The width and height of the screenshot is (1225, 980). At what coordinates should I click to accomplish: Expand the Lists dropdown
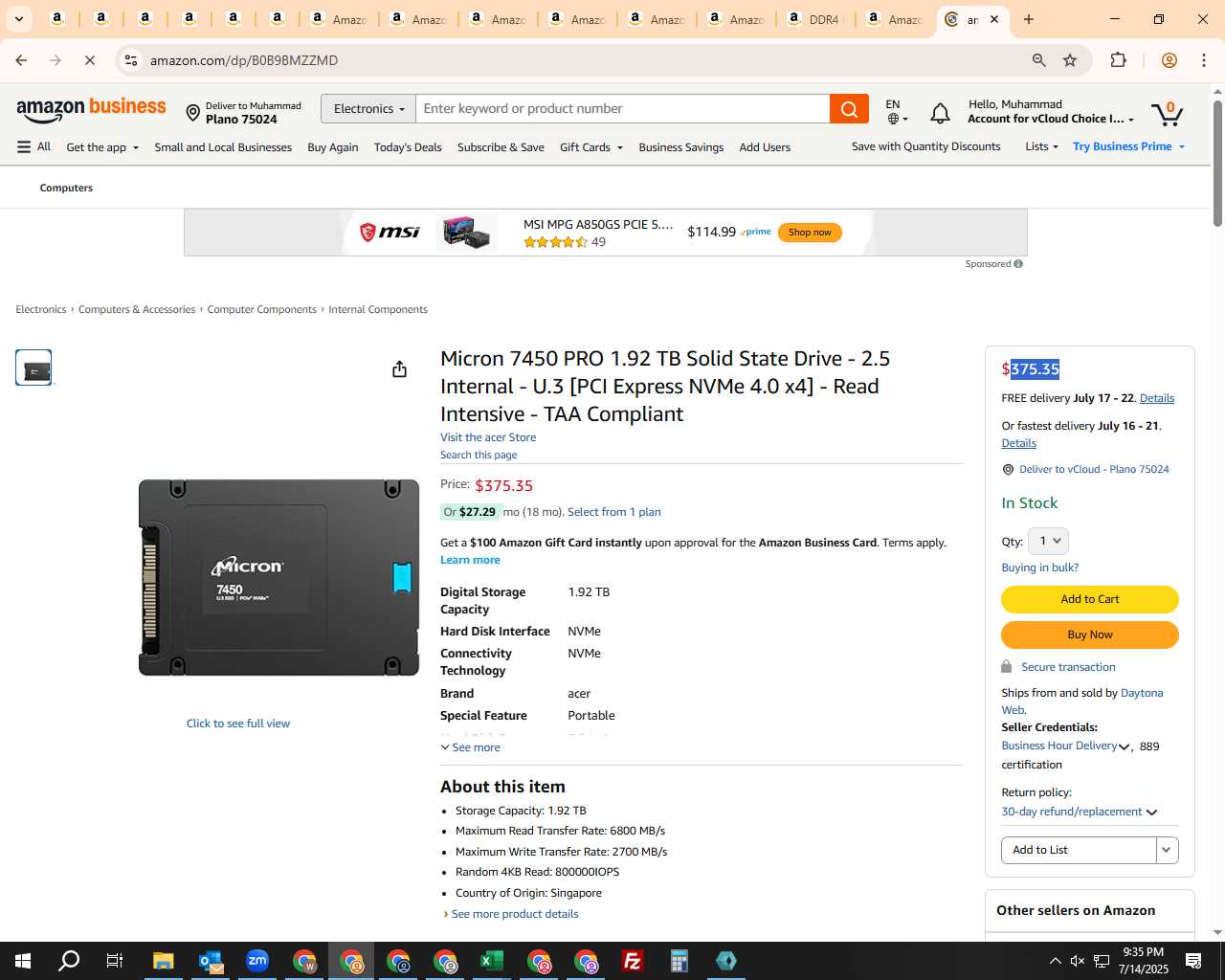pos(1041,146)
